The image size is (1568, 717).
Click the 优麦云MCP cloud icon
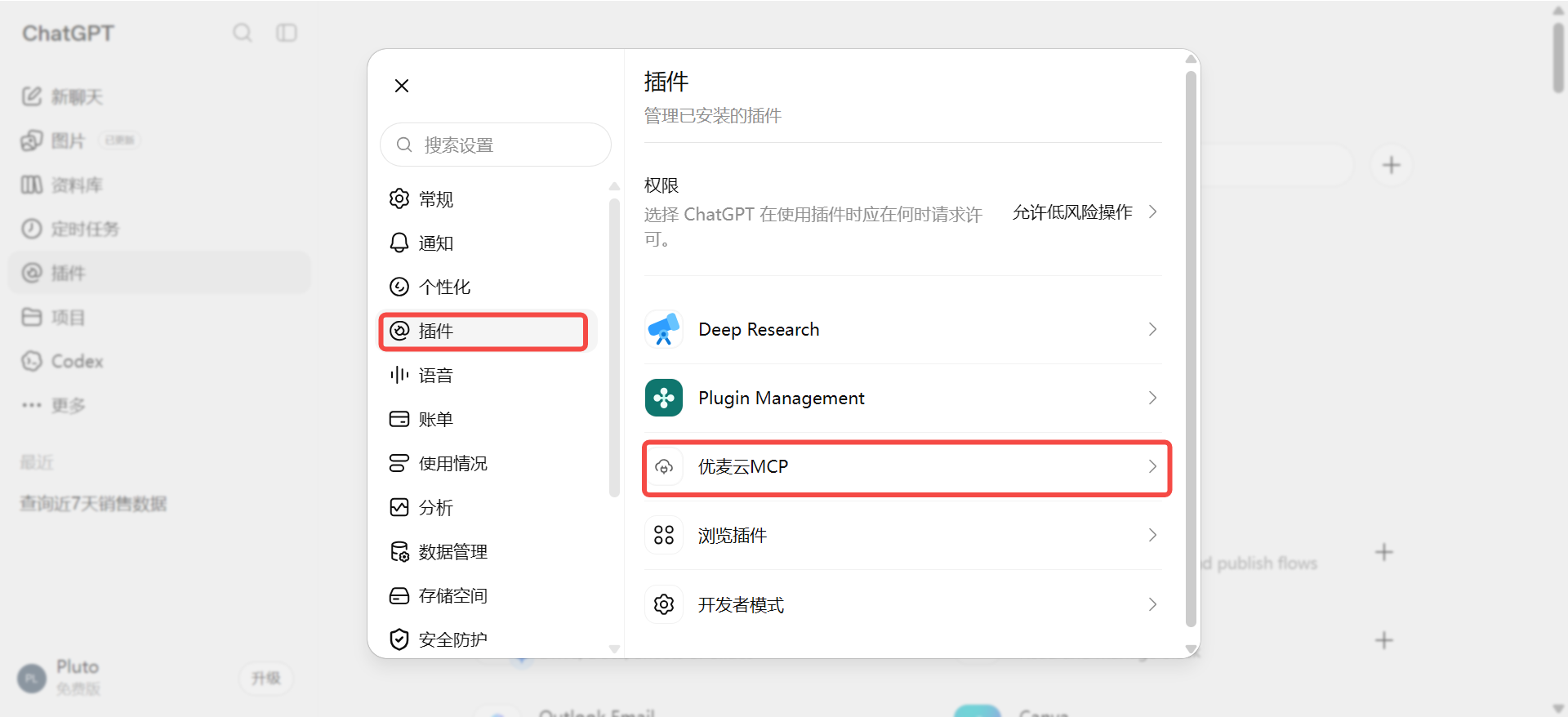664,467
